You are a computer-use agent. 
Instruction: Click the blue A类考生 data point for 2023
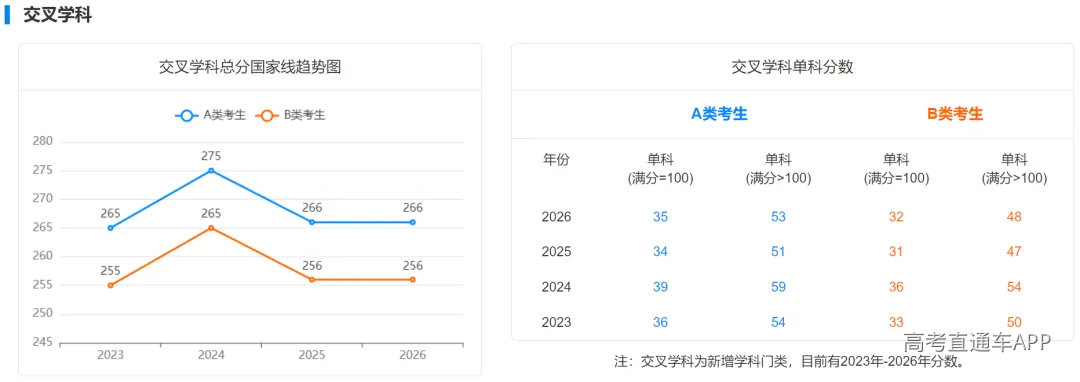click(110, 228)
